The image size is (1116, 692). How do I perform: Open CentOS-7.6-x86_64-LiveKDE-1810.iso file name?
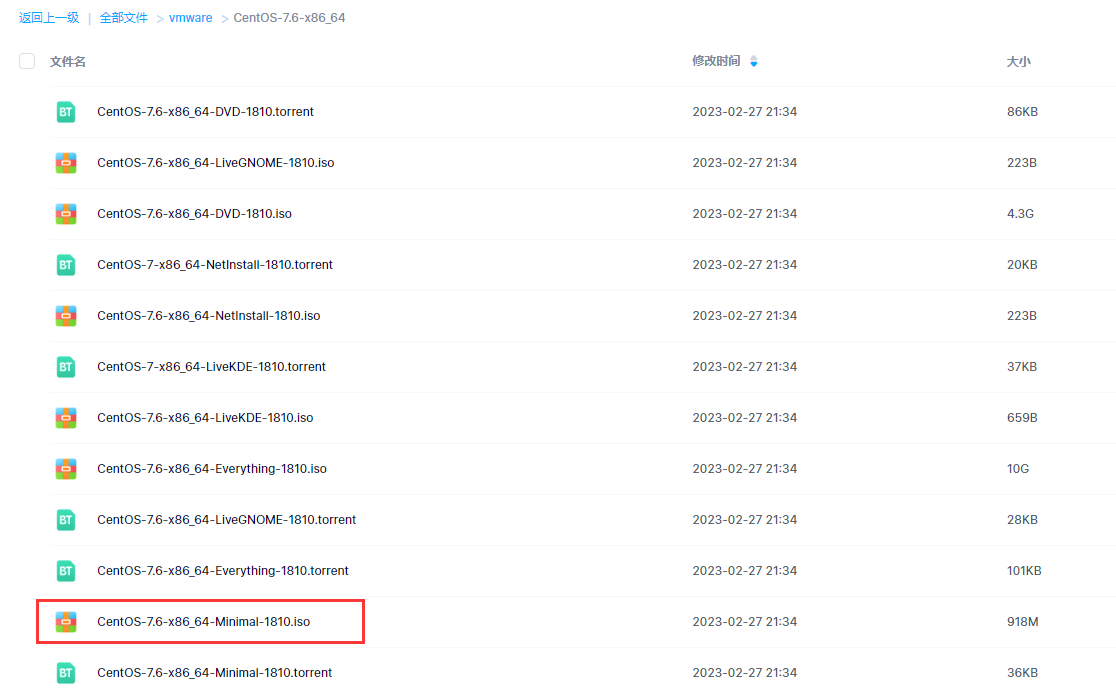coord(205,418)
